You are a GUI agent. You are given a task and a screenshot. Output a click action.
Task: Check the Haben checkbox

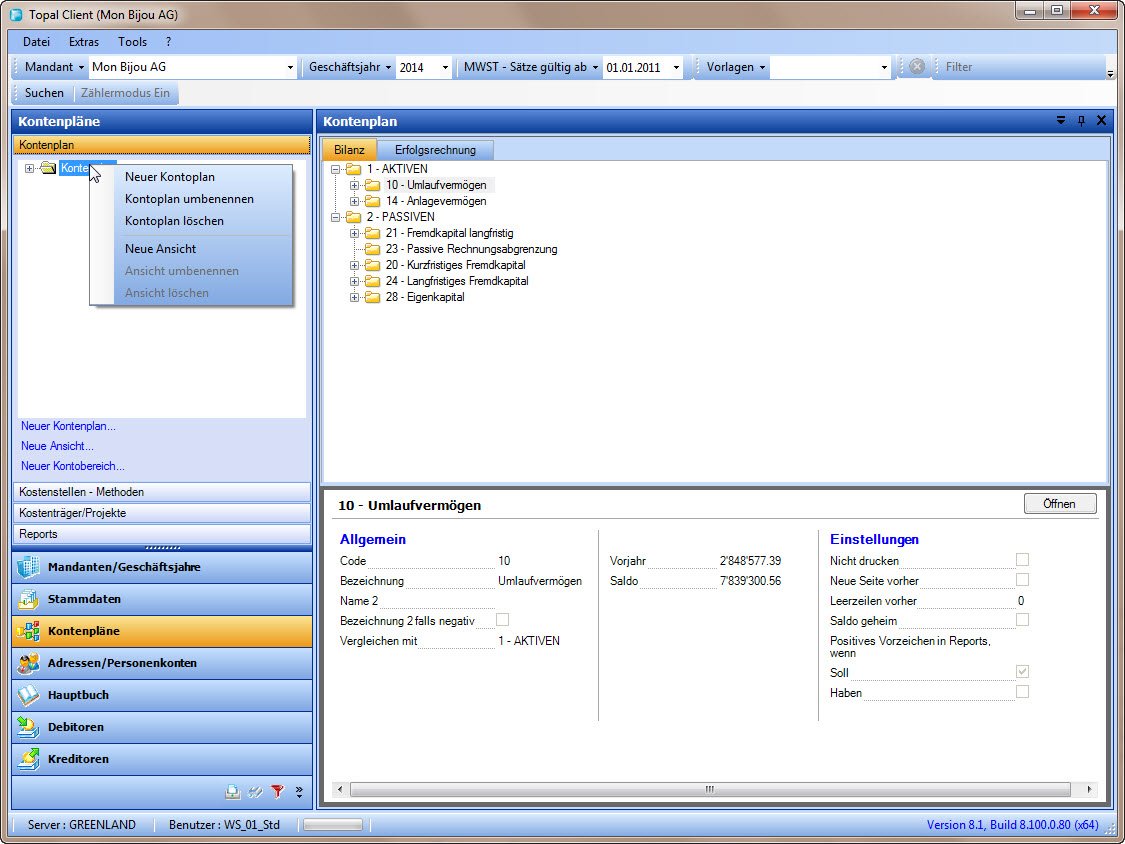[1022, 692]
